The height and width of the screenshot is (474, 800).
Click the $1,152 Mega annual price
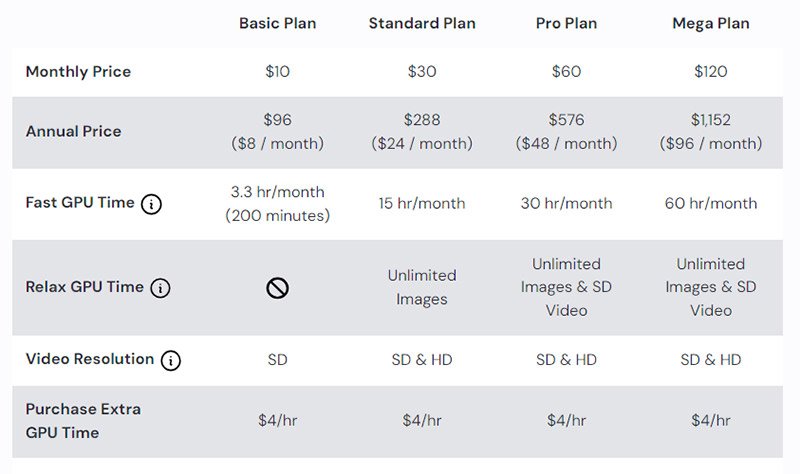tap(710, 120)
